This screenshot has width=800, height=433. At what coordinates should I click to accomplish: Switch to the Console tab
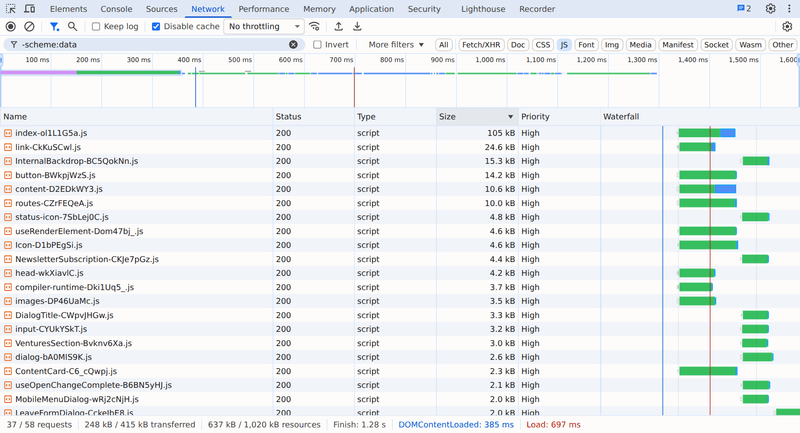tap(116, 9)
